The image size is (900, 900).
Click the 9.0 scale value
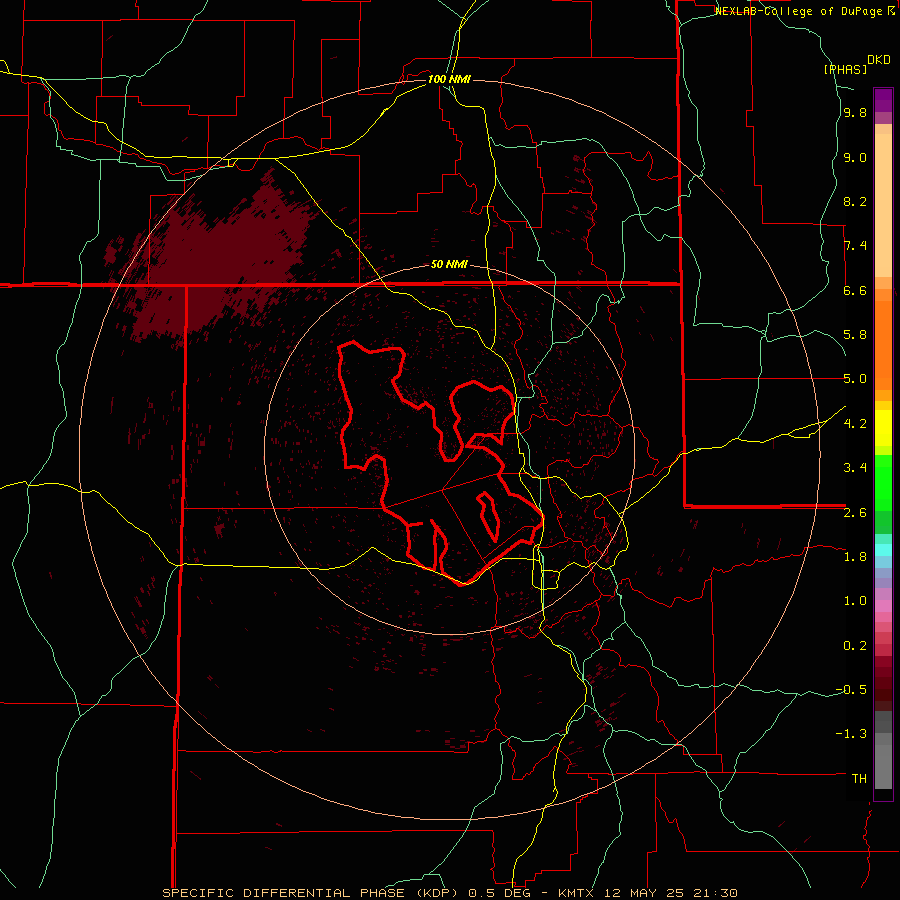tap(855, 157)
